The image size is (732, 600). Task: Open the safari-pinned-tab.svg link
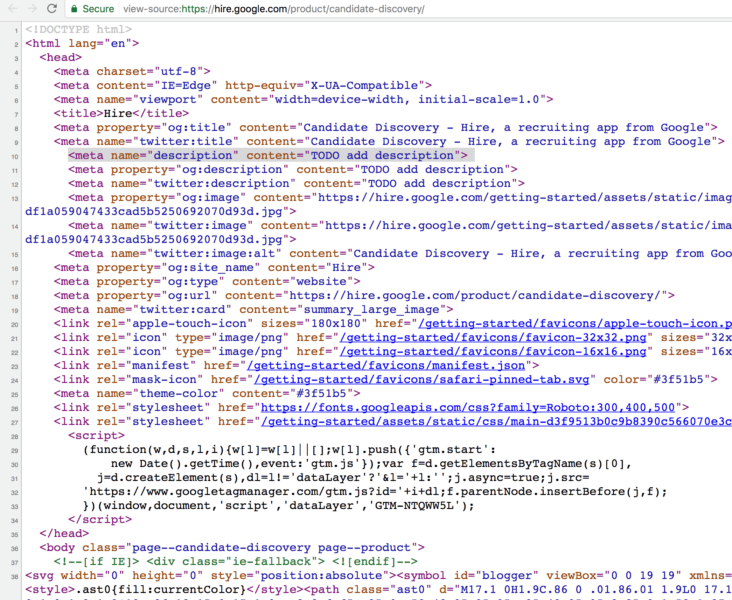(422, 380)
